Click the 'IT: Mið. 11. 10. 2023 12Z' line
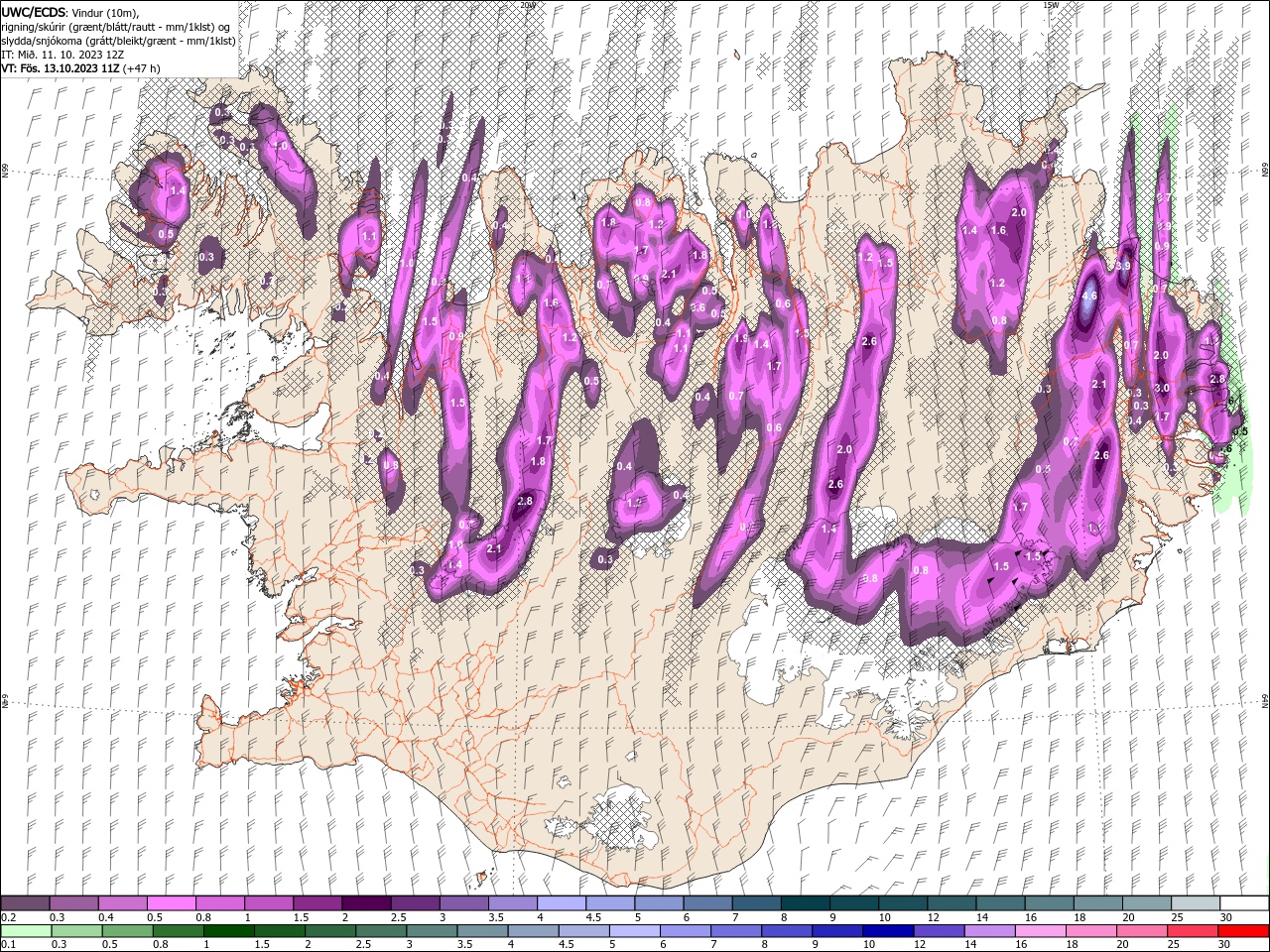Viewport: 1270px width, 952px height. click(63, 54)
